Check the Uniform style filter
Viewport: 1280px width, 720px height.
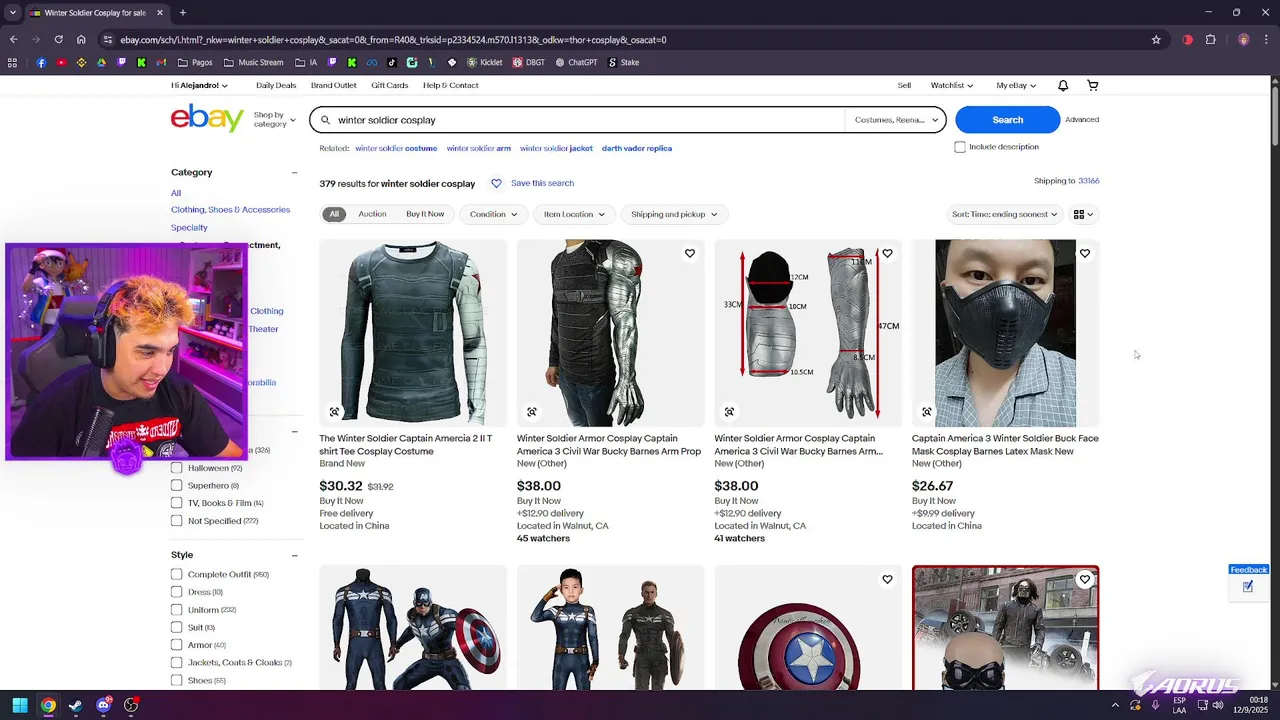[177, 610]
